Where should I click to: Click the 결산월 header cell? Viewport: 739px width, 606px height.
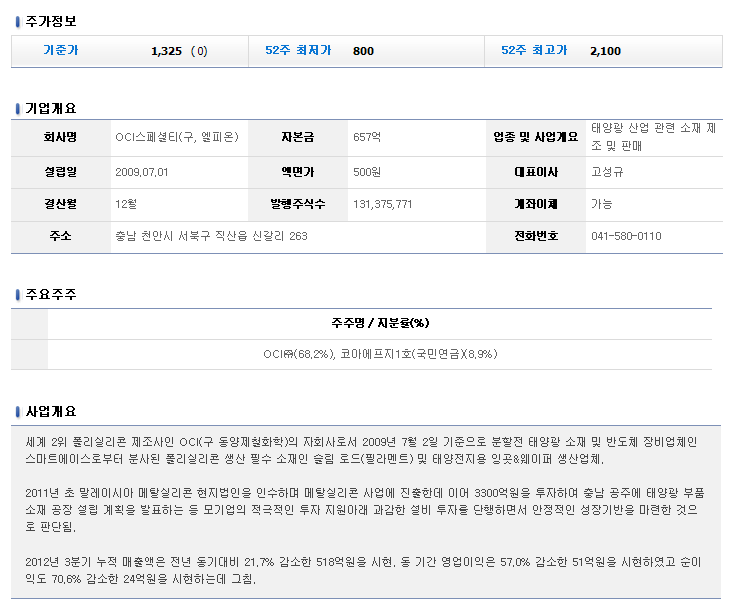pos(61,205)
